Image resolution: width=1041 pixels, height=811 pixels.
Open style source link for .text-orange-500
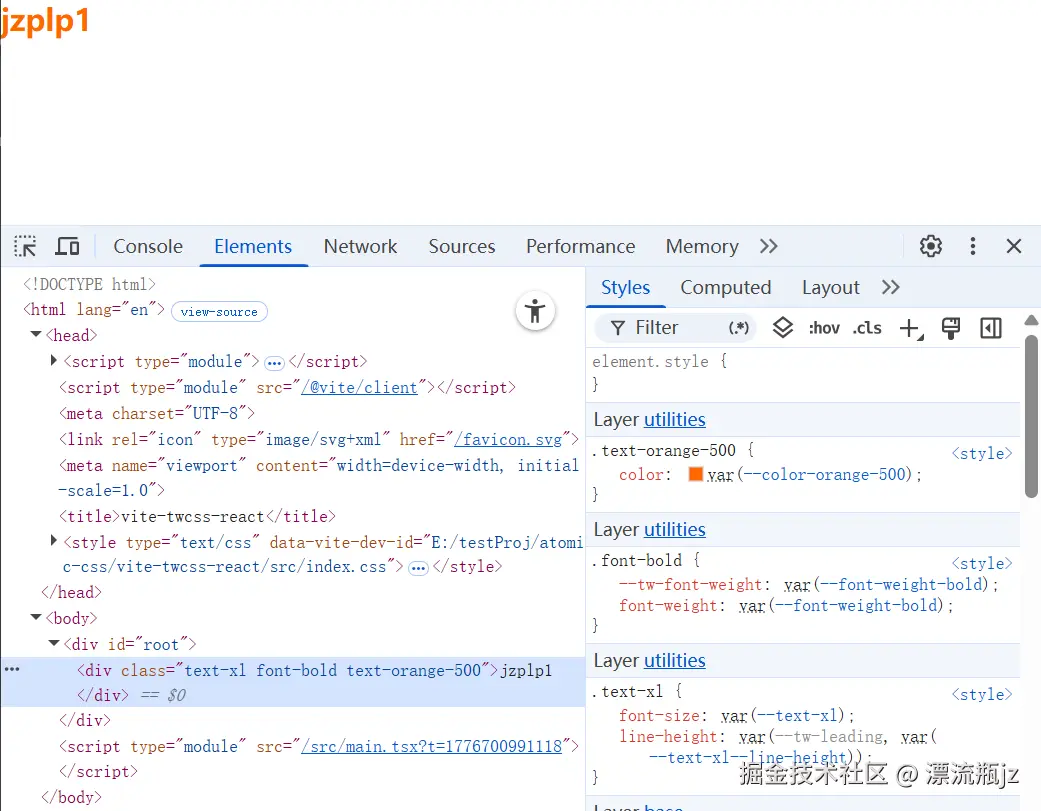[x=982, y=453]
